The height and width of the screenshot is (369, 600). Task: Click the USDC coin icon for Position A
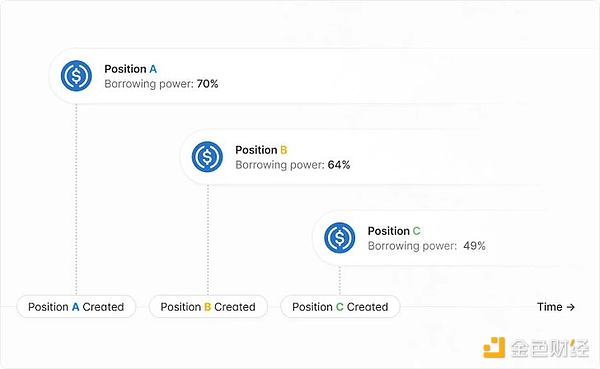click(76, 76)
